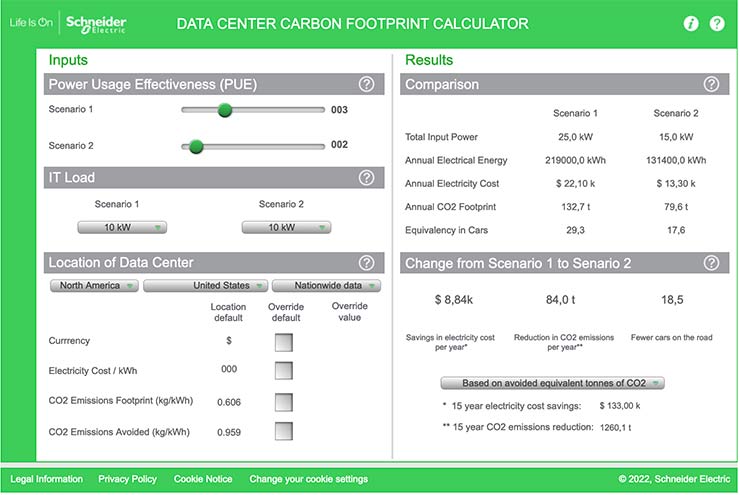Click help icon for Change from Scenario section
Viewport: 740px width, 495px height.
(x=711, y=264)
